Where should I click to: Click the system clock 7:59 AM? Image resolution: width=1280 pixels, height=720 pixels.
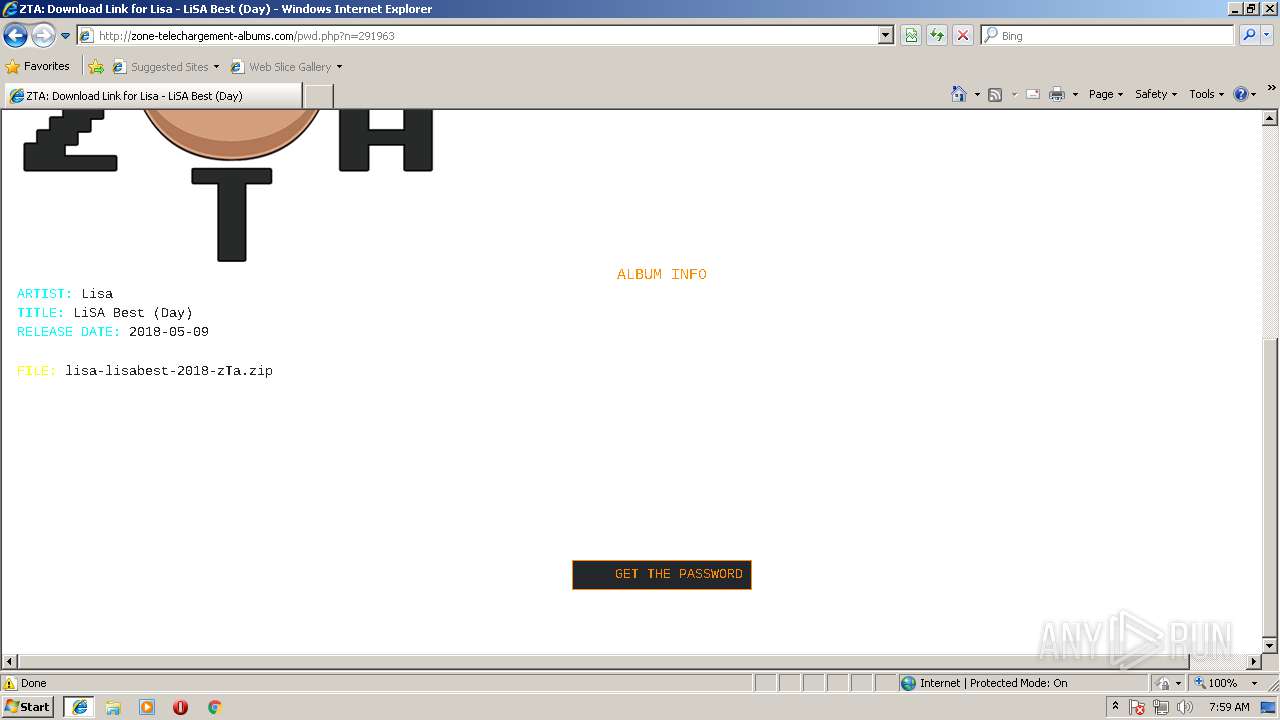(x=1229, y=707)
